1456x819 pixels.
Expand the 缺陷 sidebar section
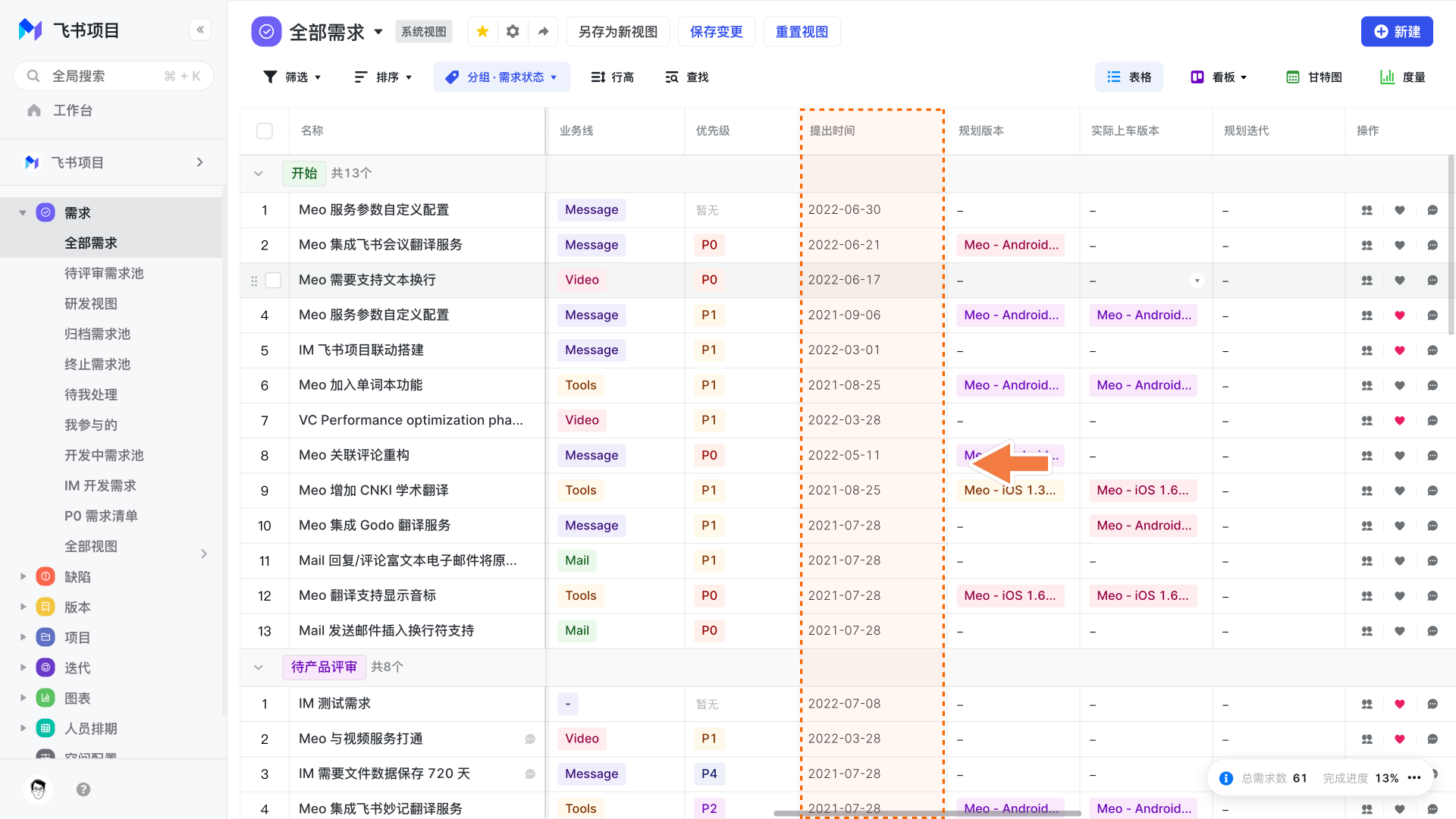[x=23, y=577]
